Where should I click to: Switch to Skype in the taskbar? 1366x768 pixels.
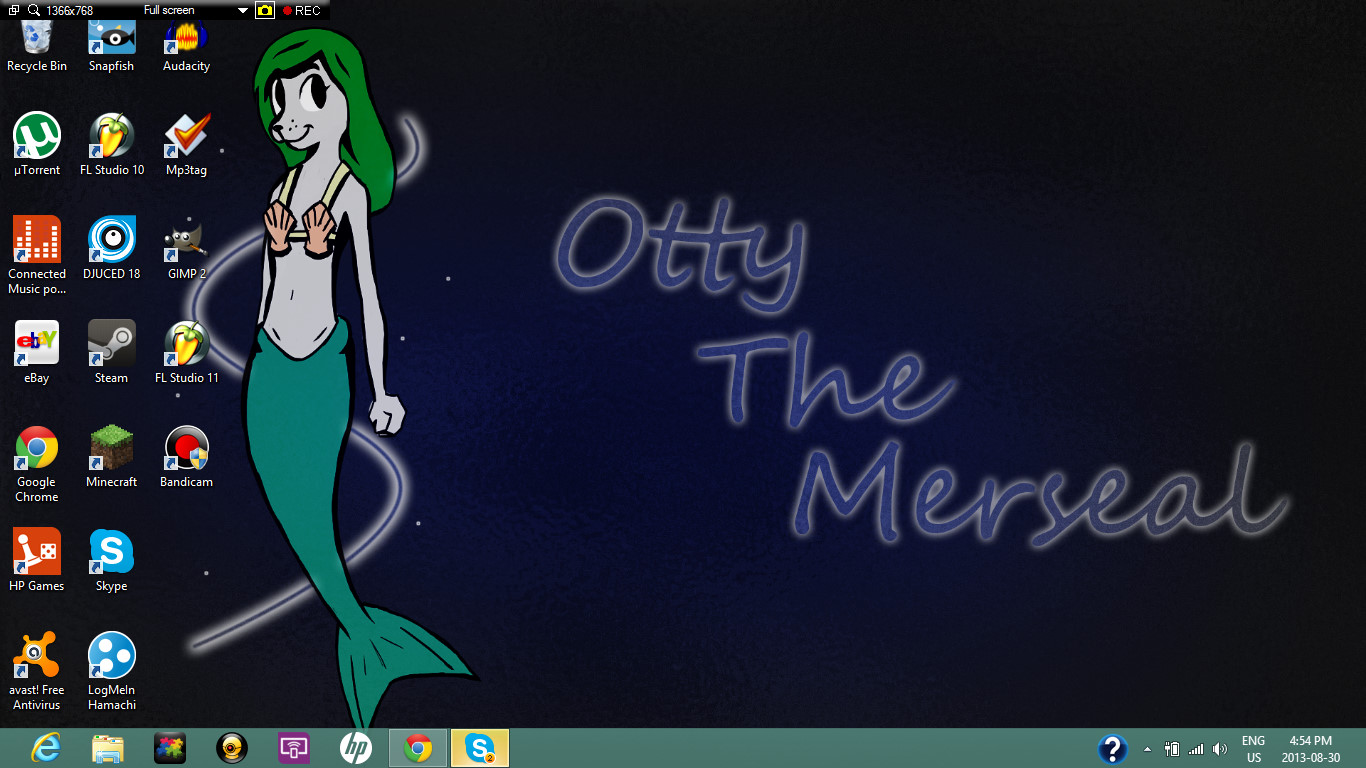(480, 748)
